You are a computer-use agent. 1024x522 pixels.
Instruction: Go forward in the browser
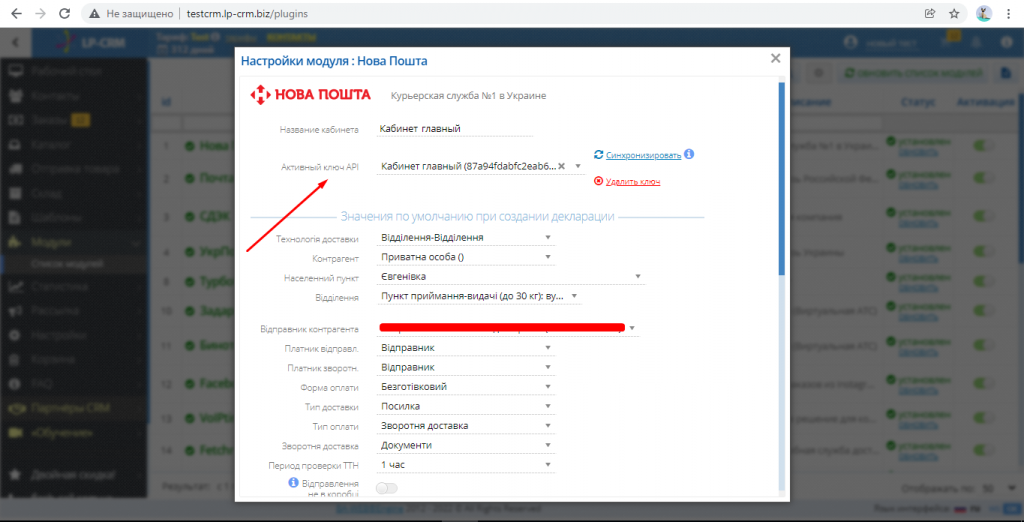point(40,13)
